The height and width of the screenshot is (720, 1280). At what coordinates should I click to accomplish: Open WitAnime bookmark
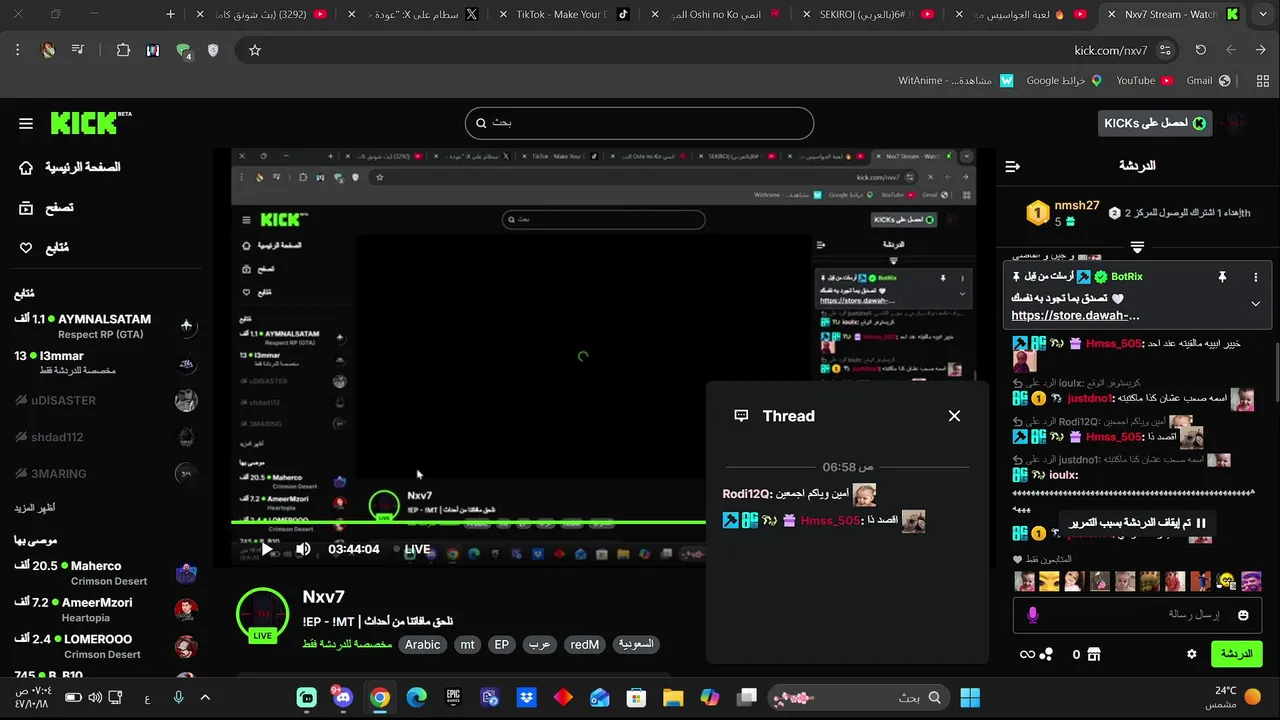tap(956, 80)
